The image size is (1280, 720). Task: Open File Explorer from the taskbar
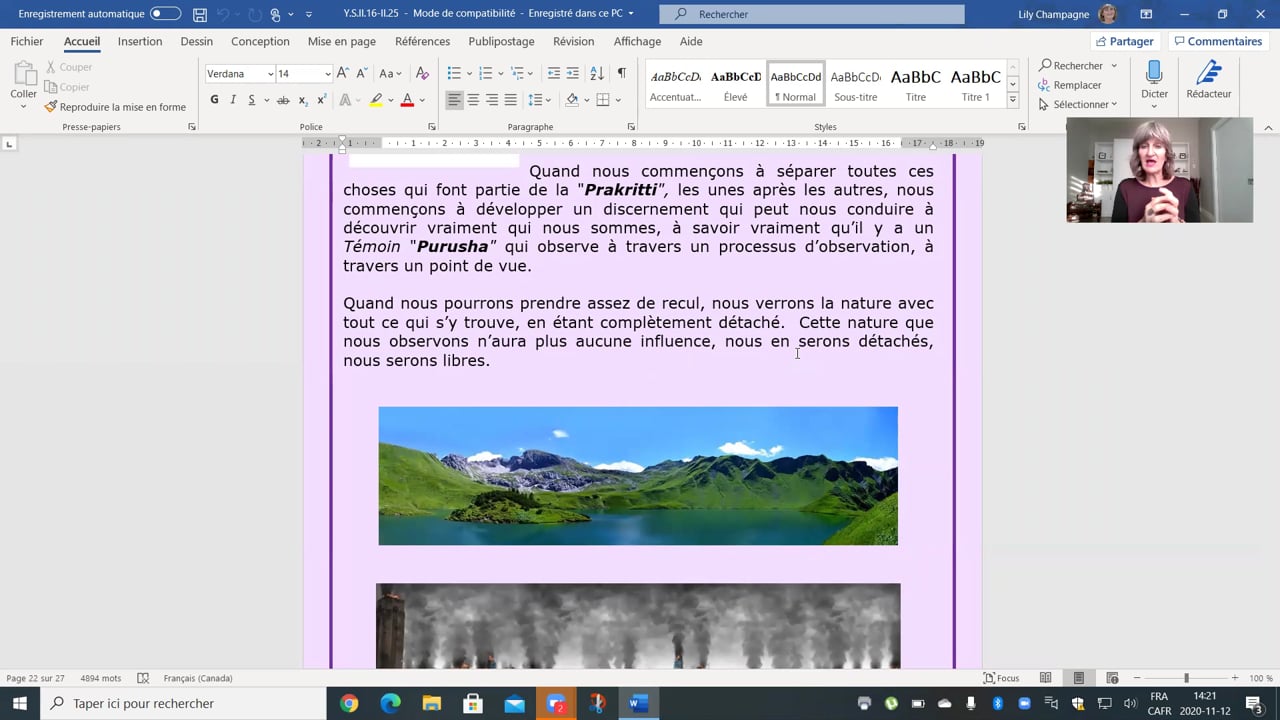(x=431, y=703)
